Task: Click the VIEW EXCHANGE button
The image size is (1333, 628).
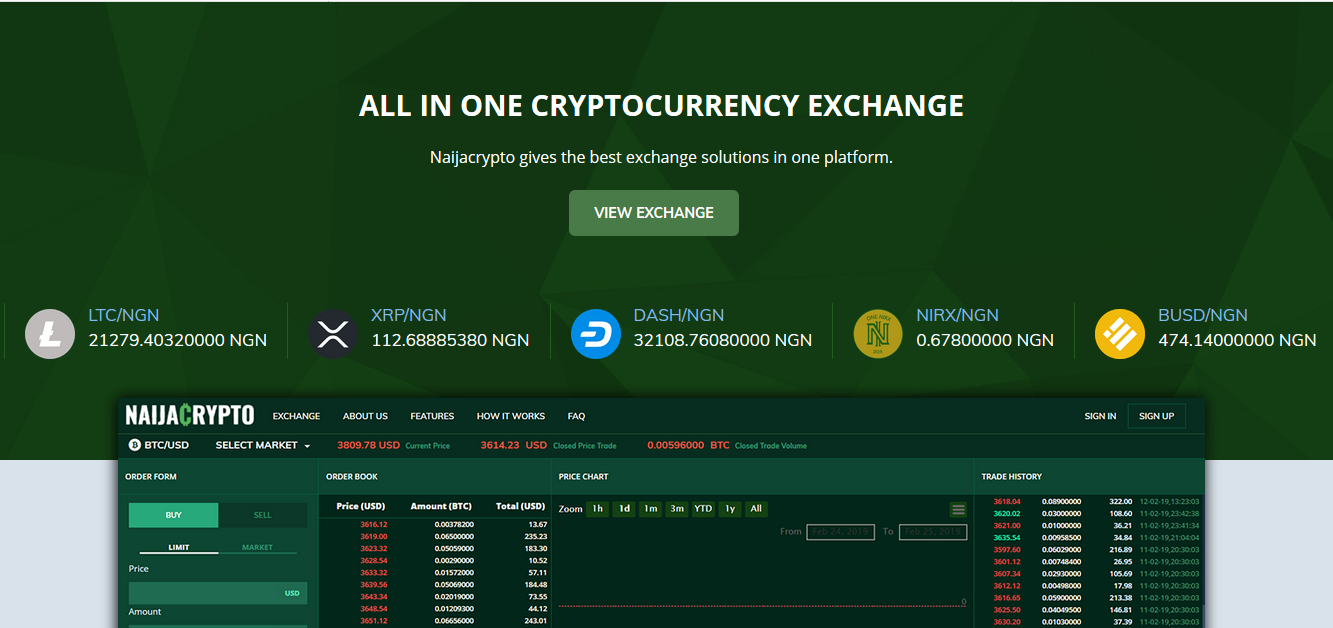Action: point(654,213)
